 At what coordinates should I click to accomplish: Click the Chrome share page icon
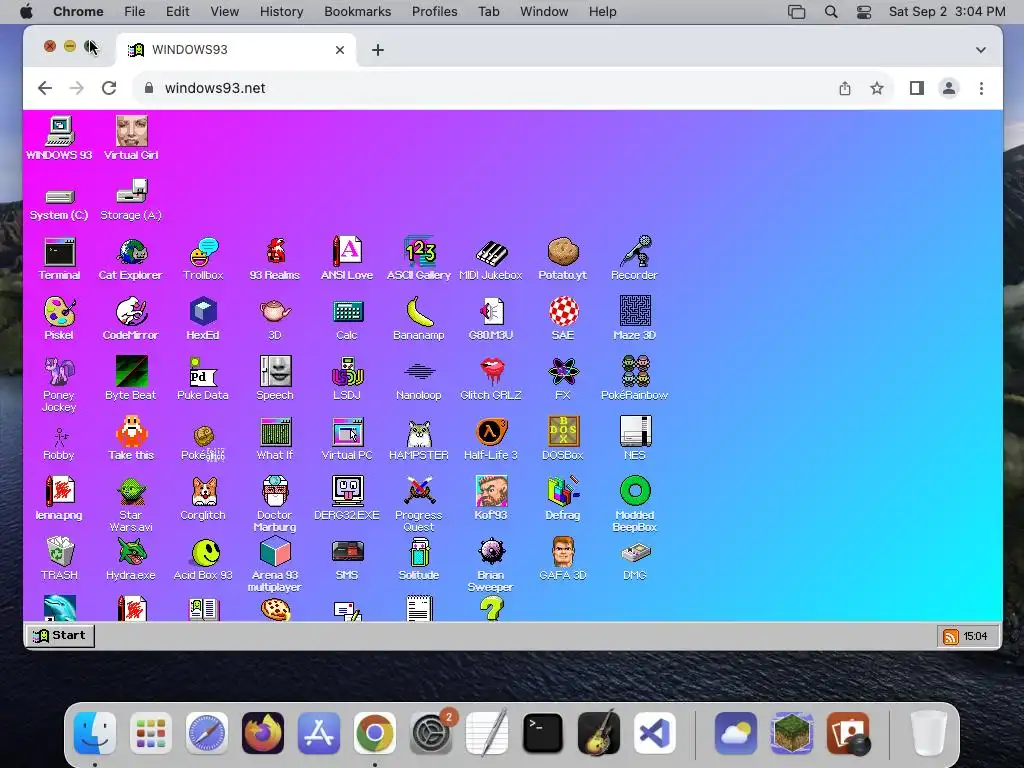[x=844, y=88]
